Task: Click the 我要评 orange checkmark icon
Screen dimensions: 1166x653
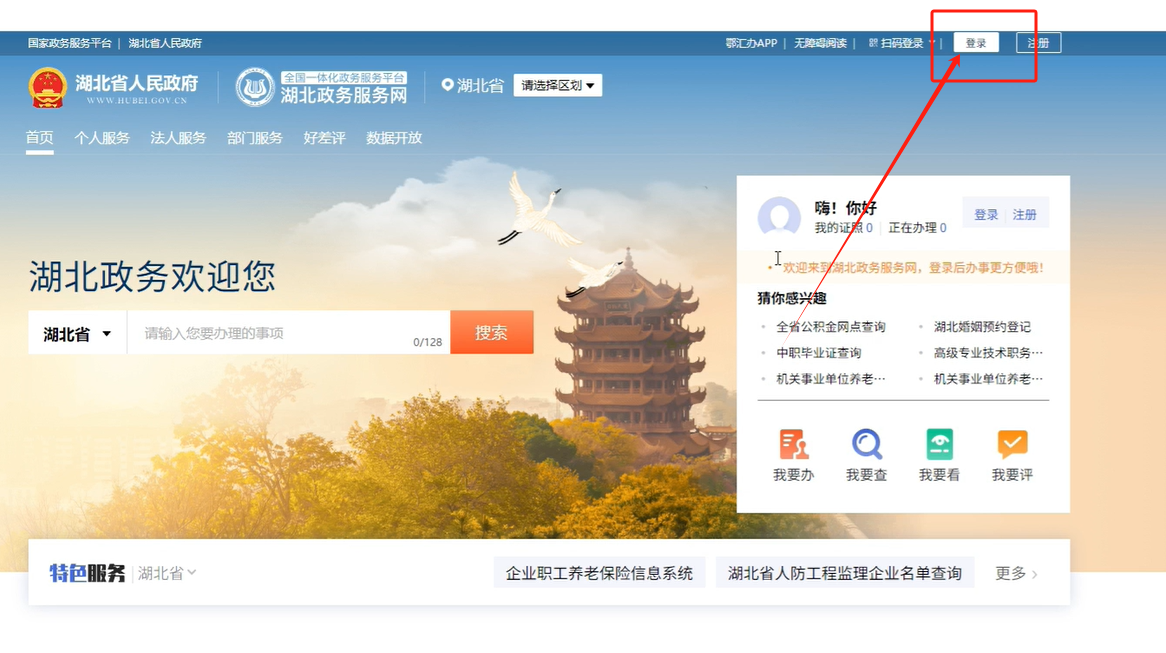Action: click(x=1012, y=444)
